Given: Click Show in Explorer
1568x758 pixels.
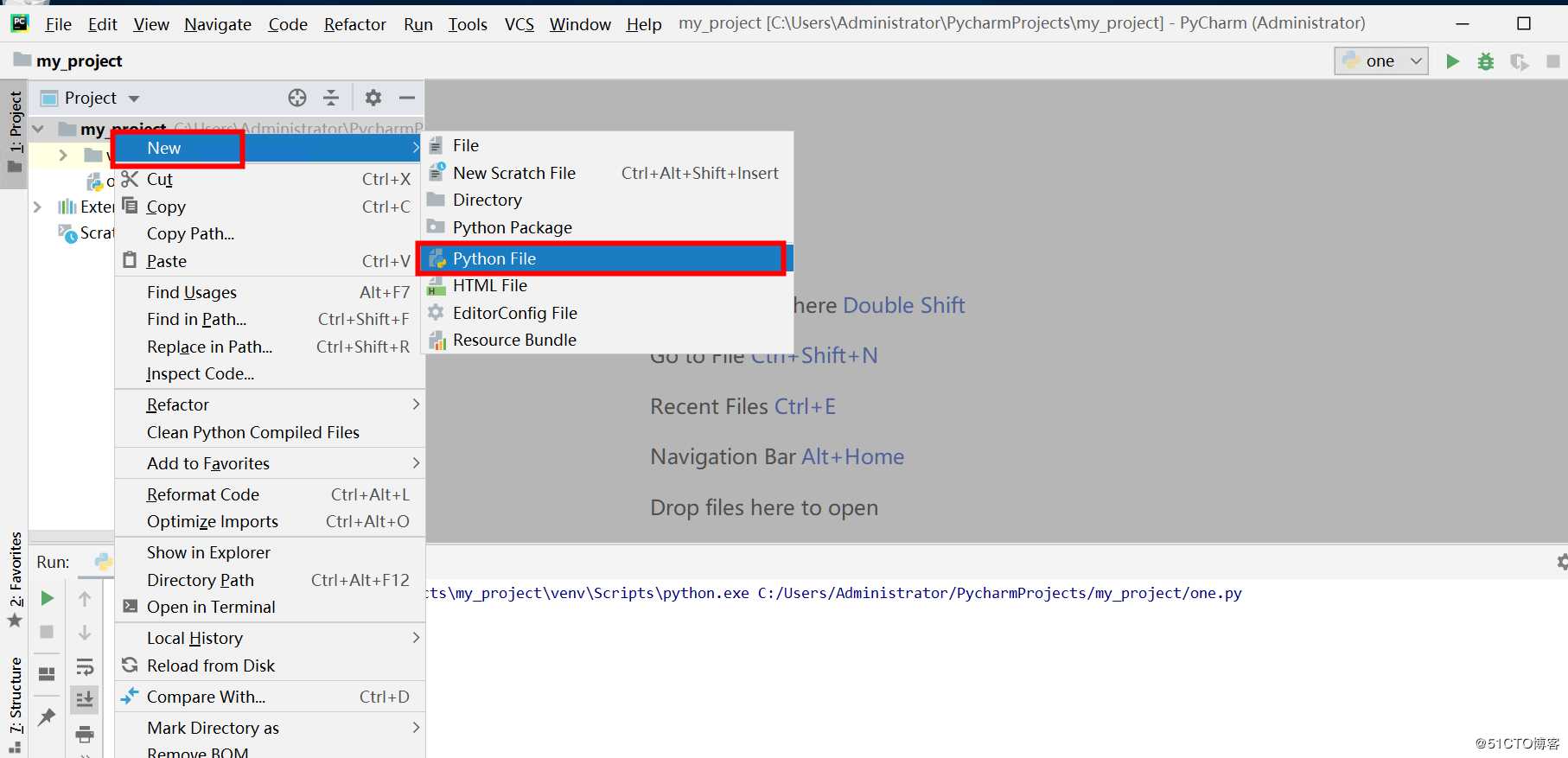Looking at the screenshot, I should (x=270, y=552).
